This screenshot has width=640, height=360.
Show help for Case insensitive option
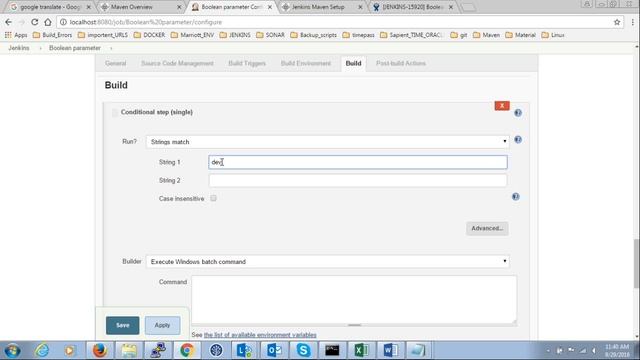[x=516, y=197]
